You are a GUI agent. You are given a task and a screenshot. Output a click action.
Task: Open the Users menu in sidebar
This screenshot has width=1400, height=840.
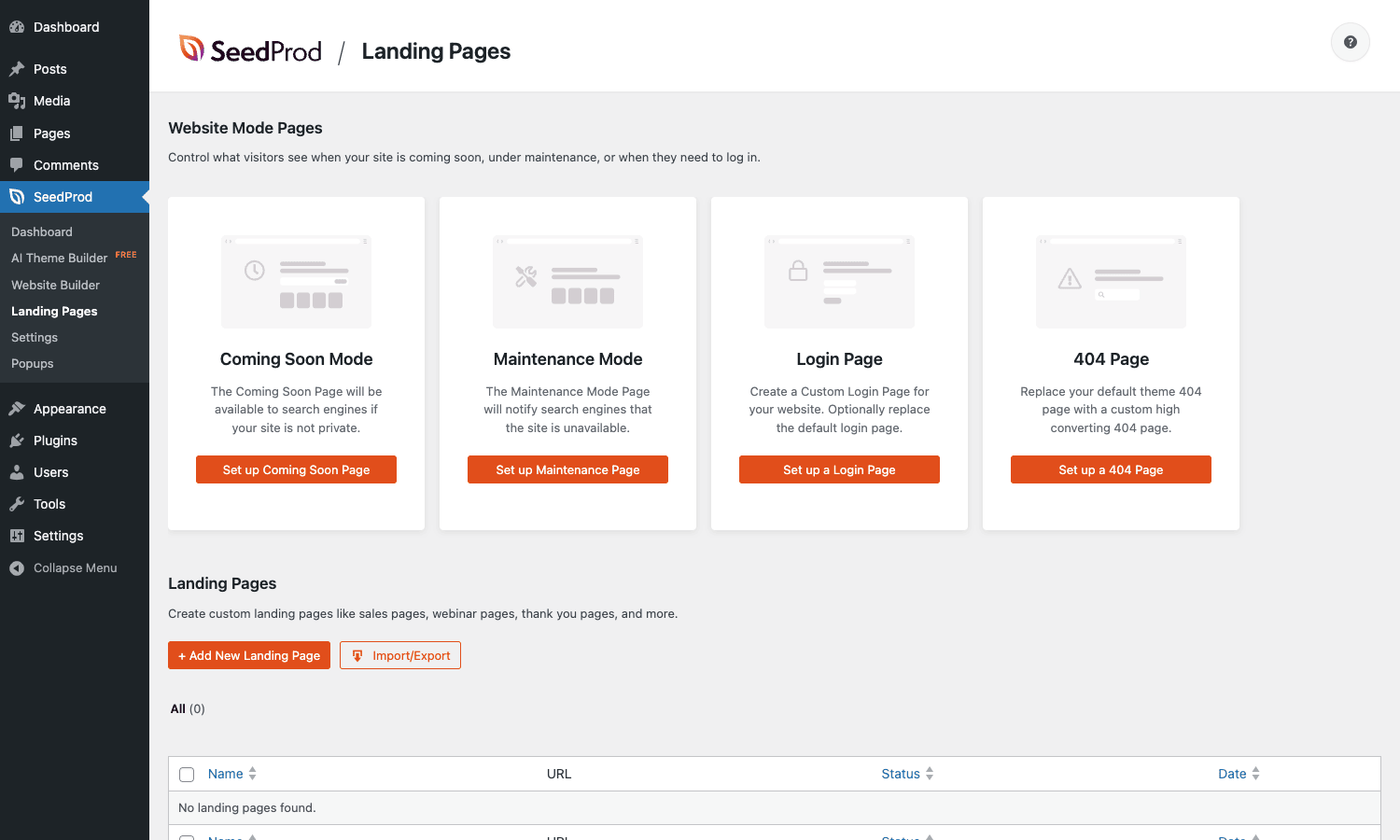tap(75, 472)
